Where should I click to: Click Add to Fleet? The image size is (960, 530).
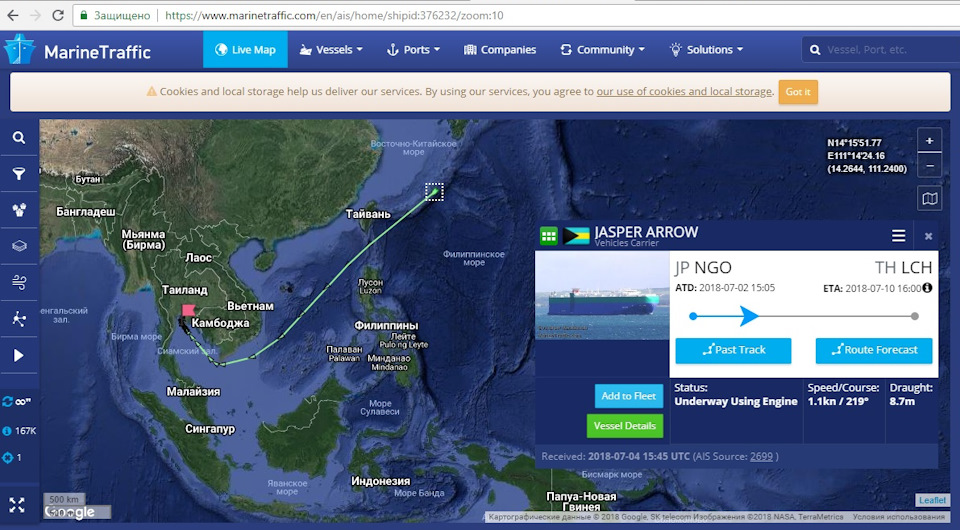tap(629, 396)
